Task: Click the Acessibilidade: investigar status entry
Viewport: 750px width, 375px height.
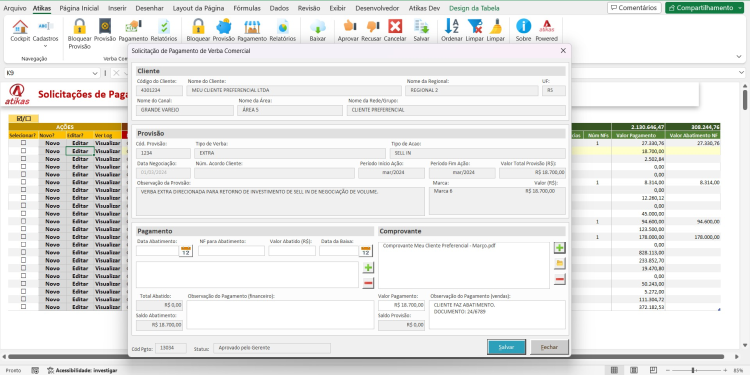Action: pyautogui.click(x=82, y=370)
